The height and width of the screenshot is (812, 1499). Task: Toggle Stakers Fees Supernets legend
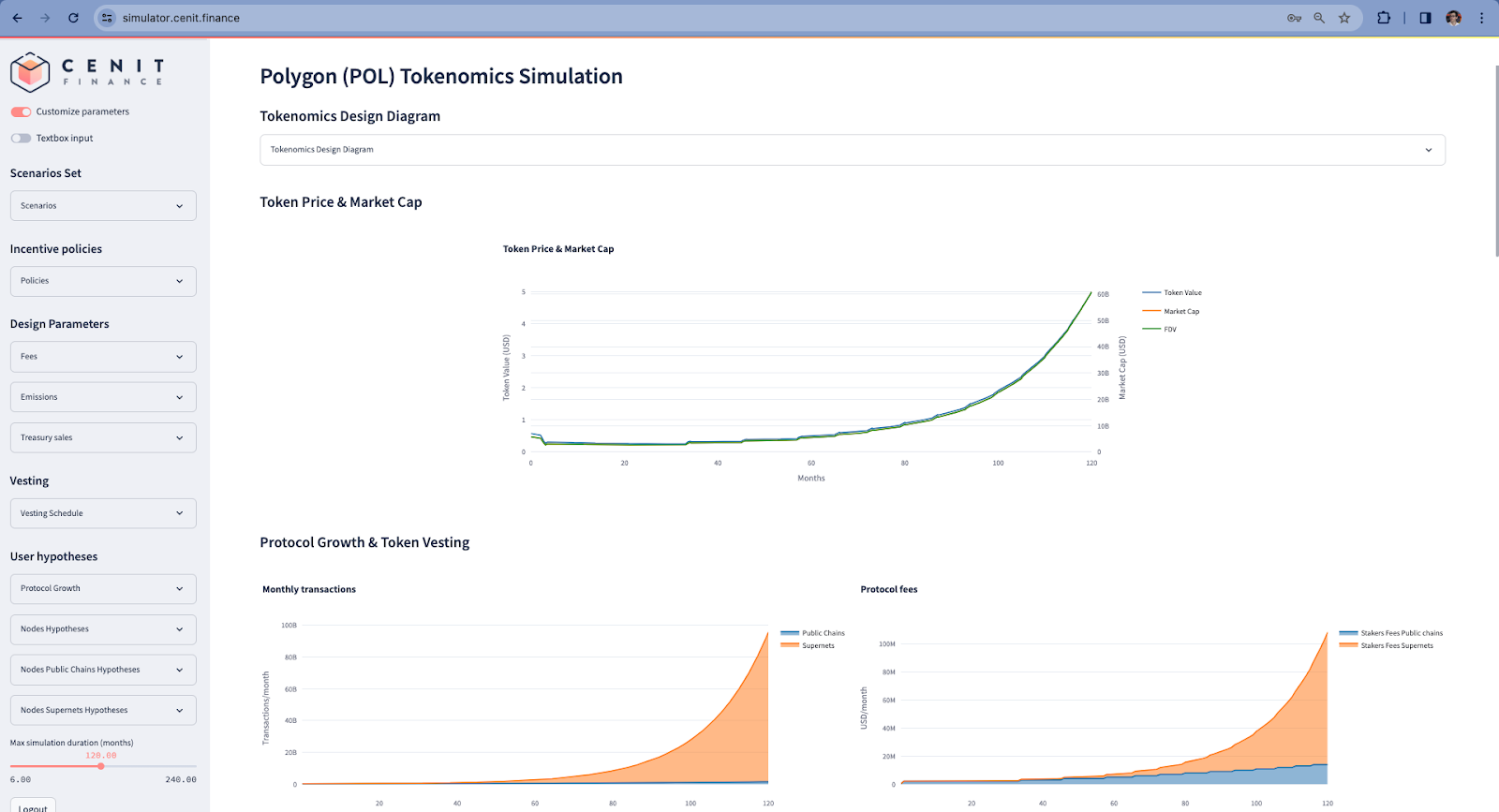pyautogui.click(x=1387, y=645)
